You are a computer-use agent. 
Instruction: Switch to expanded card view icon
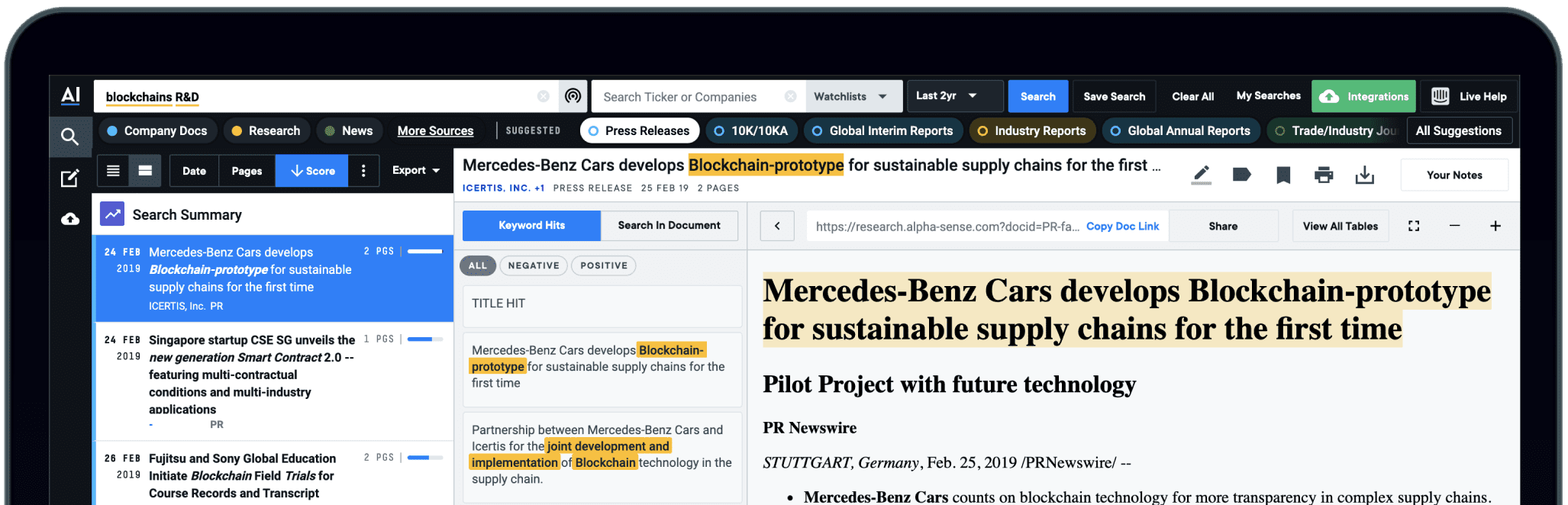tap(144, 170)
